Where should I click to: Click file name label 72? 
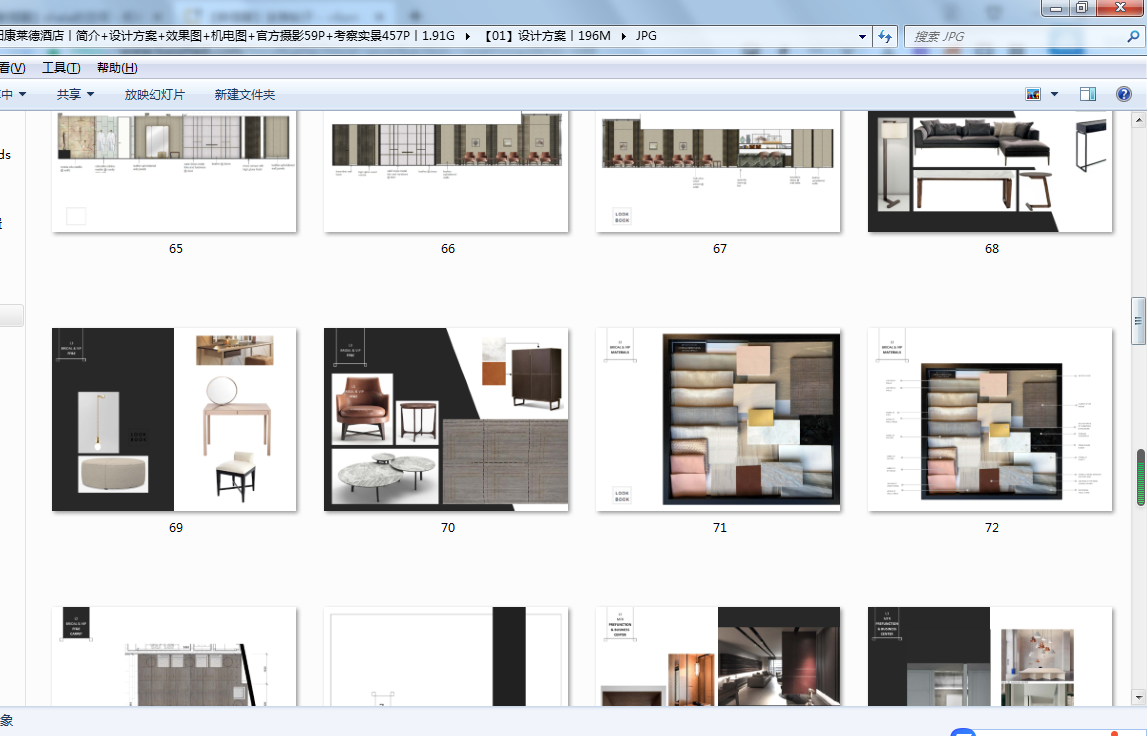coord(992,527)
